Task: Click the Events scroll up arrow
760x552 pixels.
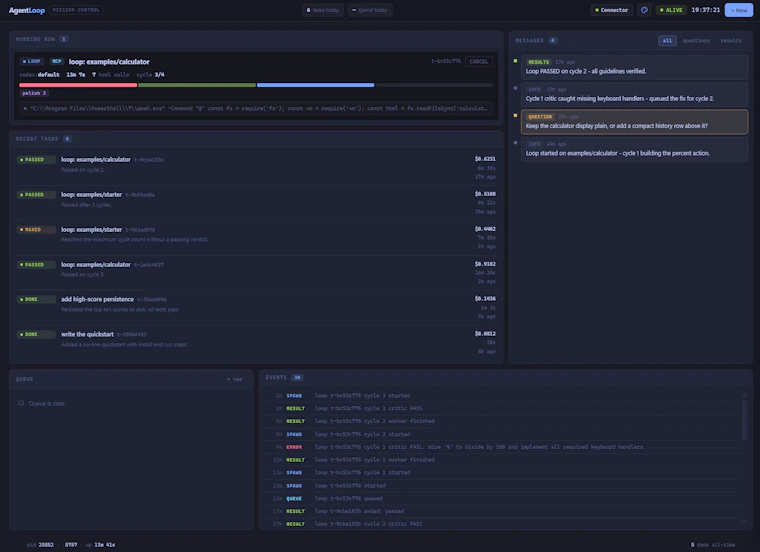Action: click(x=745, y=395)
